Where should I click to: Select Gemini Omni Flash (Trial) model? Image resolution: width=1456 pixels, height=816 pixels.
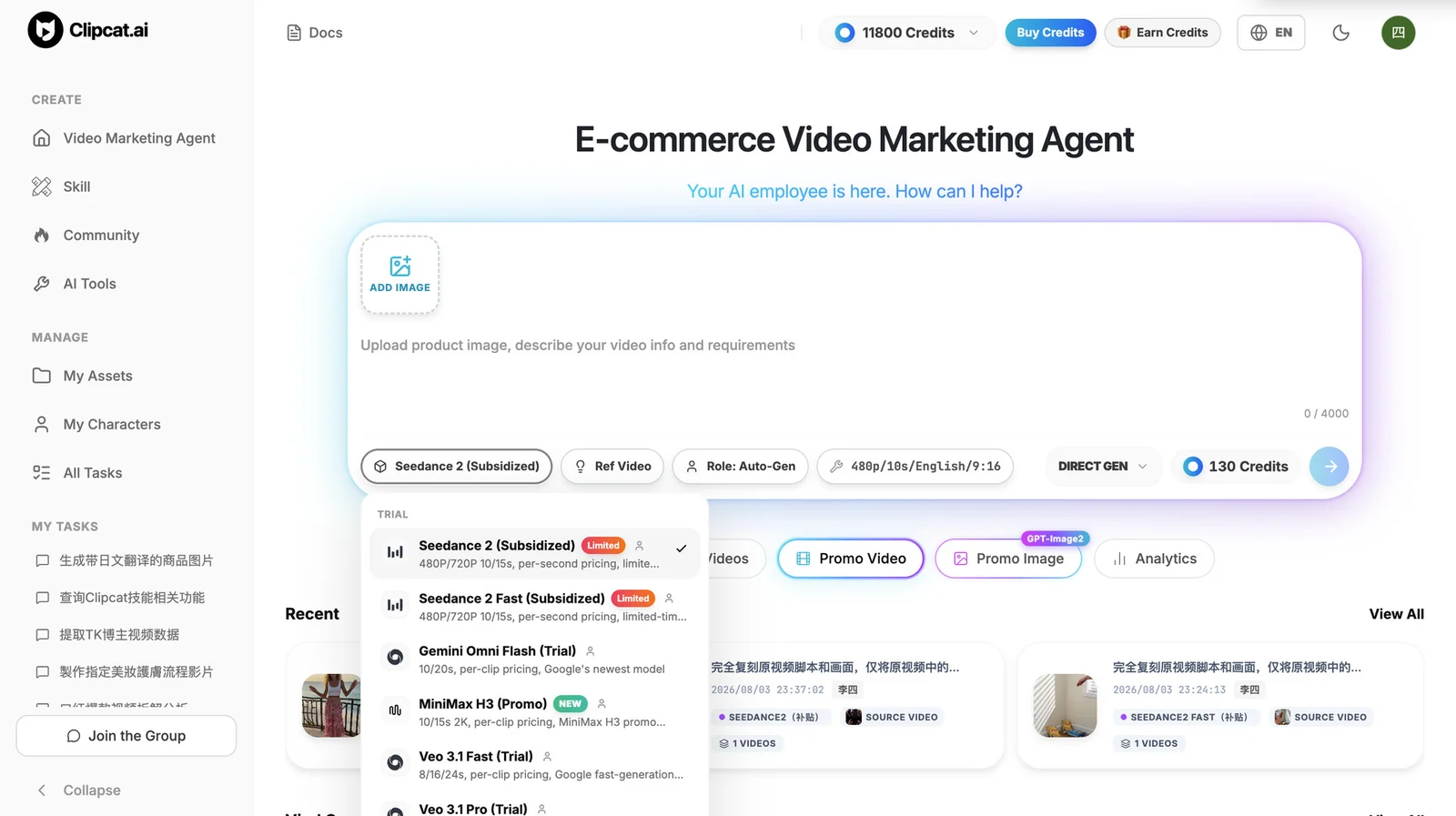coord(535,659)
